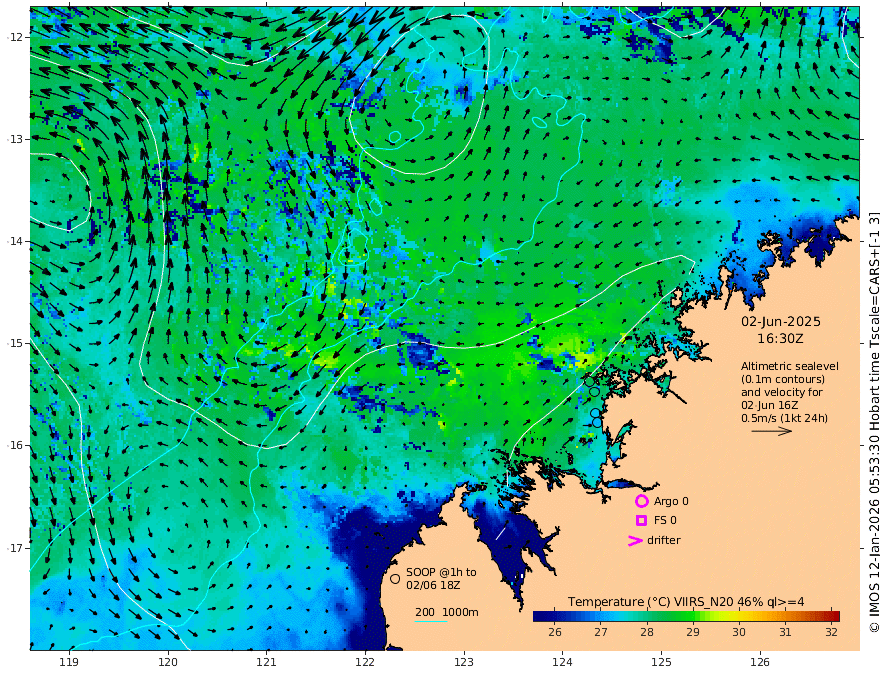
Task: Click the colorbar tick label 29
Action: point(693,632)
